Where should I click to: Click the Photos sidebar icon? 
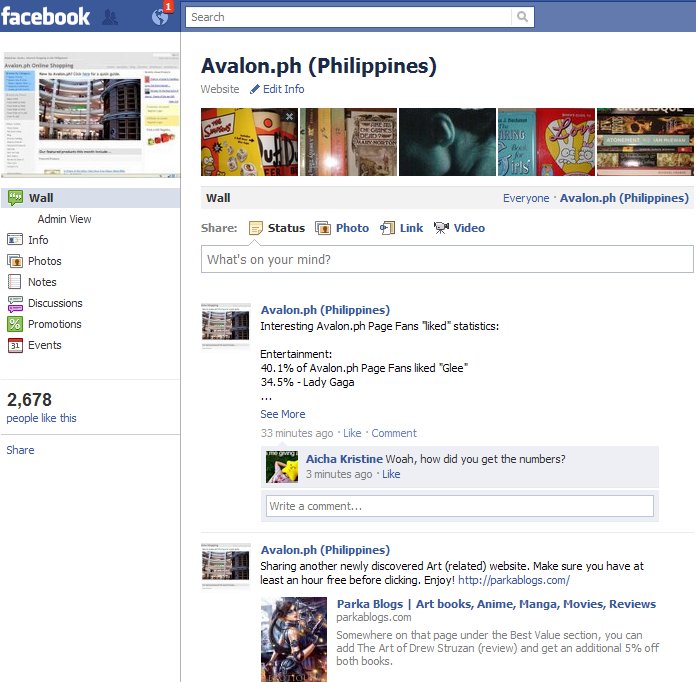[x=15, y=261]
